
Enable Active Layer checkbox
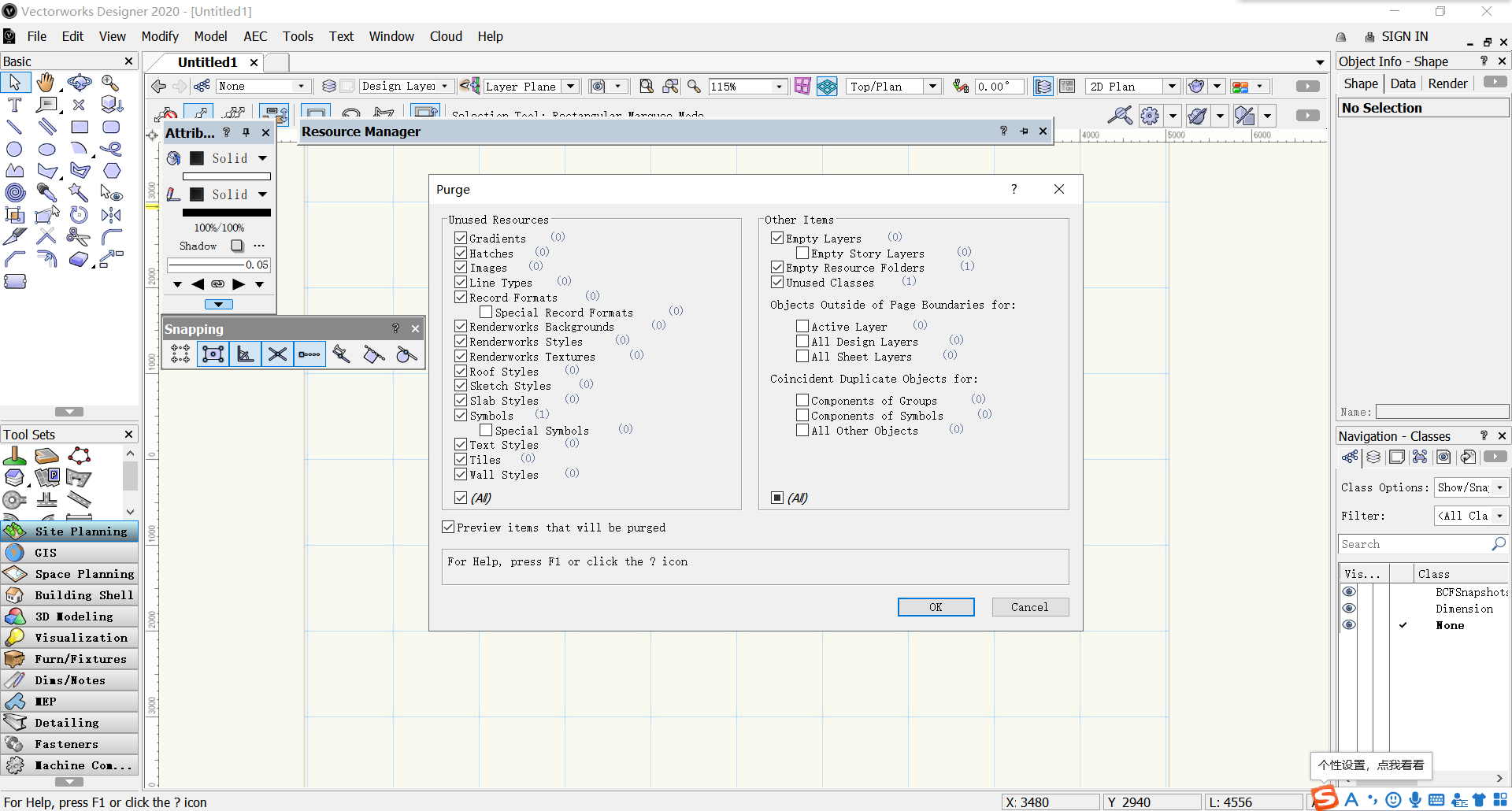pos(802,326)
